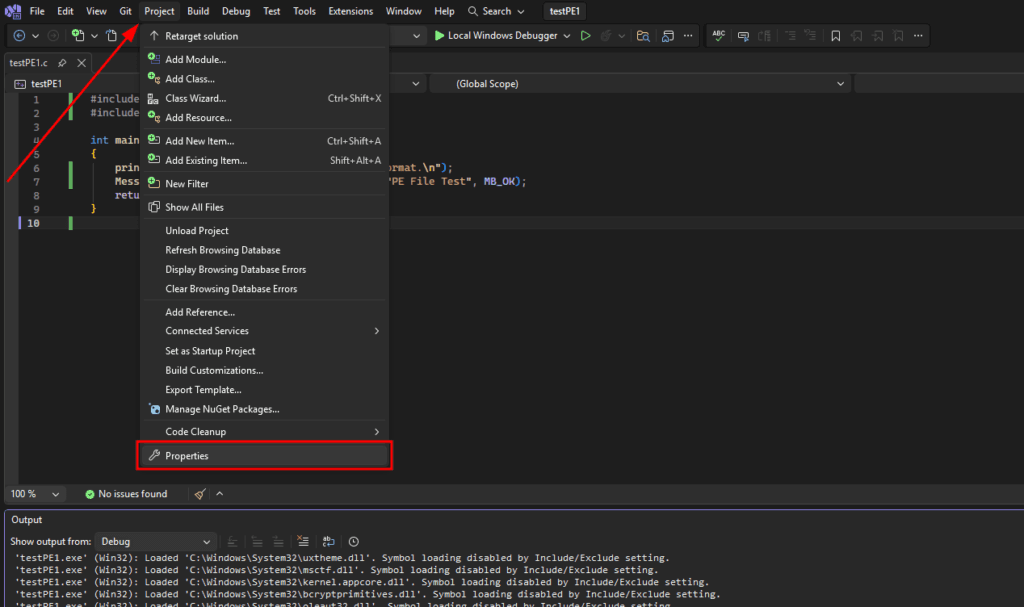
Task: Click the code cleanup broom icon
Action: [x=200, y=494]
